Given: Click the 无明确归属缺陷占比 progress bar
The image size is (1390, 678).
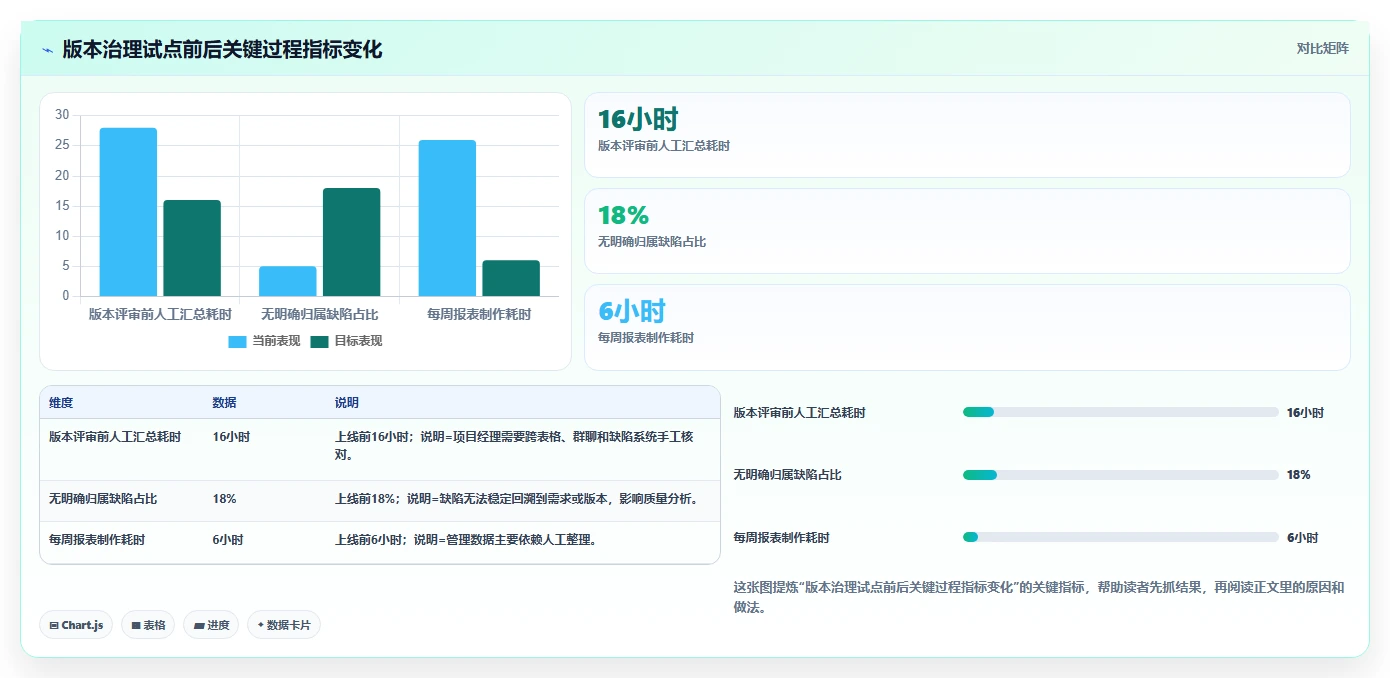Looking at the screenshot, I should 1120,475.
